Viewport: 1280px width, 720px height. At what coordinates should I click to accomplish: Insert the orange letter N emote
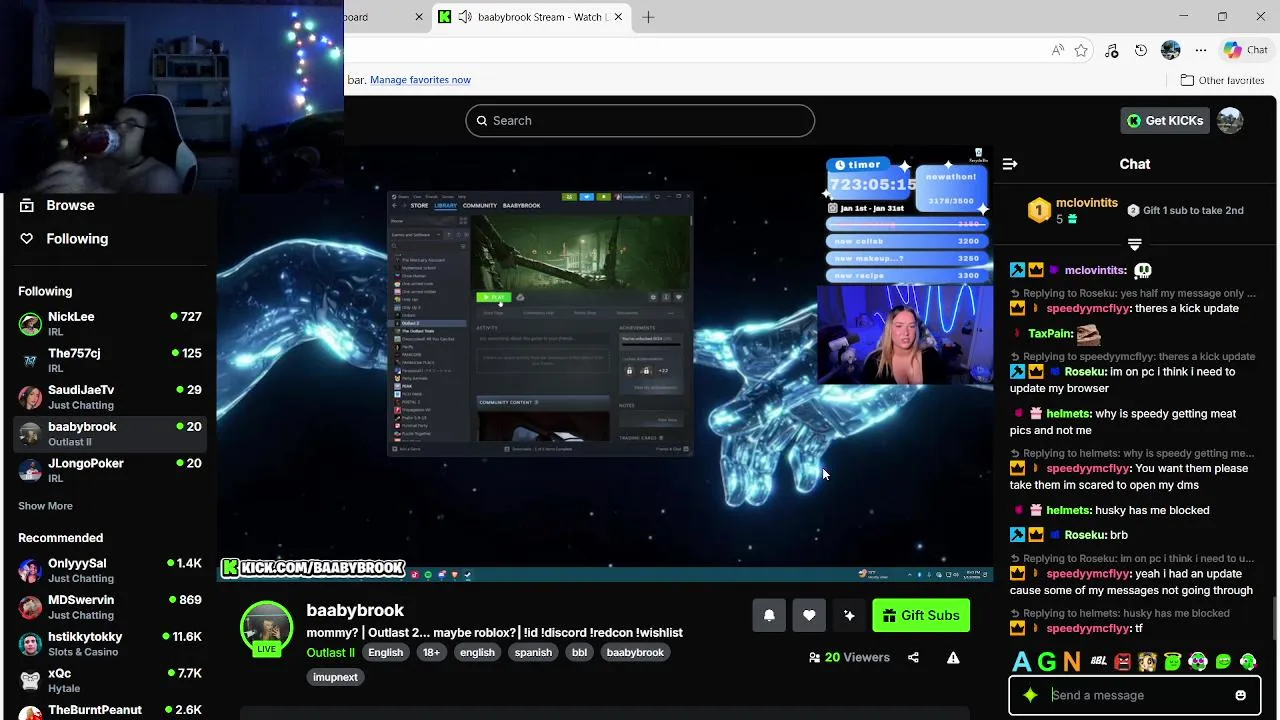point(1072,662)
